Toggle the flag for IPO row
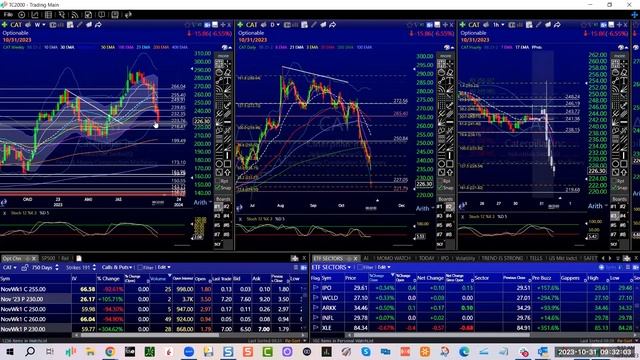The width and height of the screenshot is (640, 360). tap(315, 288)
